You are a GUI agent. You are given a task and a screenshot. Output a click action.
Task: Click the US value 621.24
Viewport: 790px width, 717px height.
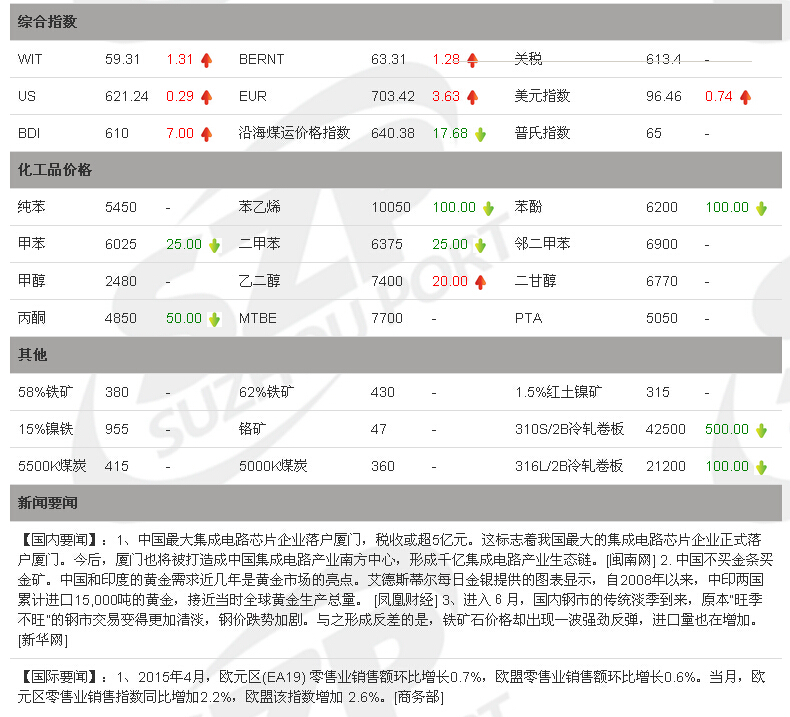126,96
